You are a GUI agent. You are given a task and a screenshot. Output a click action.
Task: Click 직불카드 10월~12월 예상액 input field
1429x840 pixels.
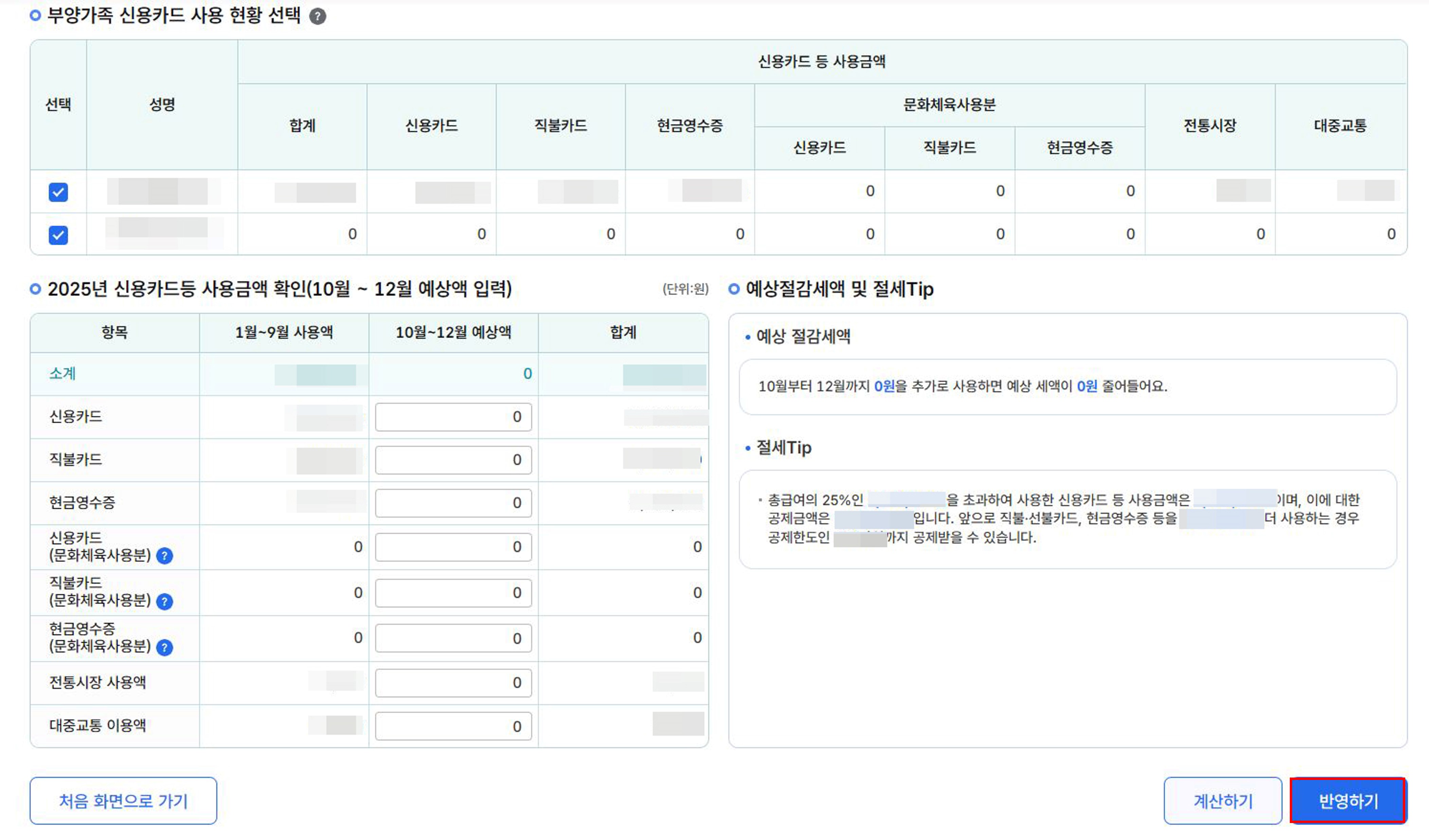pos(453,460)
